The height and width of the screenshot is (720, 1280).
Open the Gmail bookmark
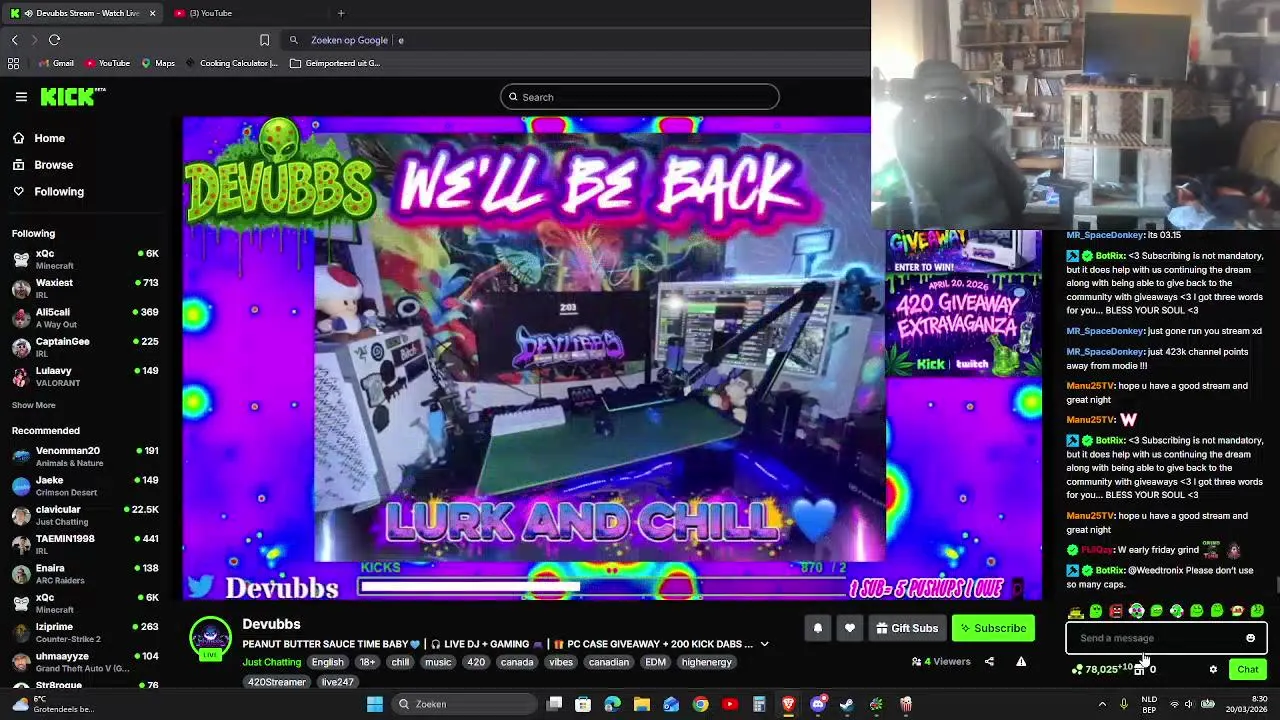point(56,63)
